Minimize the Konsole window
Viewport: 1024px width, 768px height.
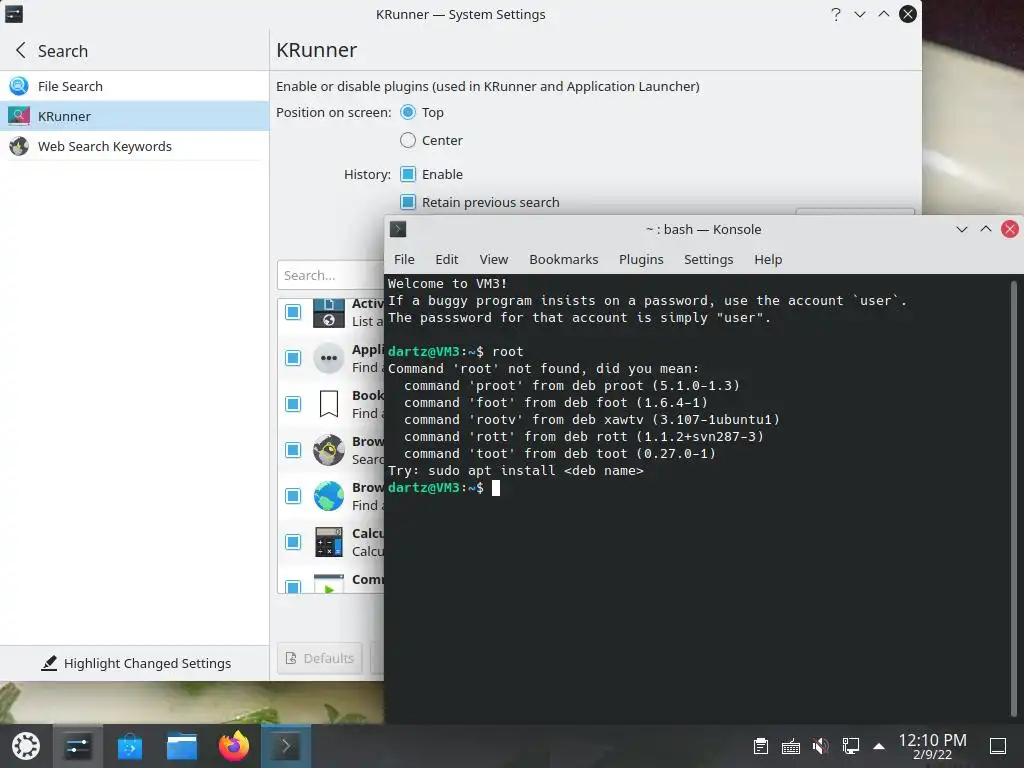pyautogui.click(x=961, y=229)
